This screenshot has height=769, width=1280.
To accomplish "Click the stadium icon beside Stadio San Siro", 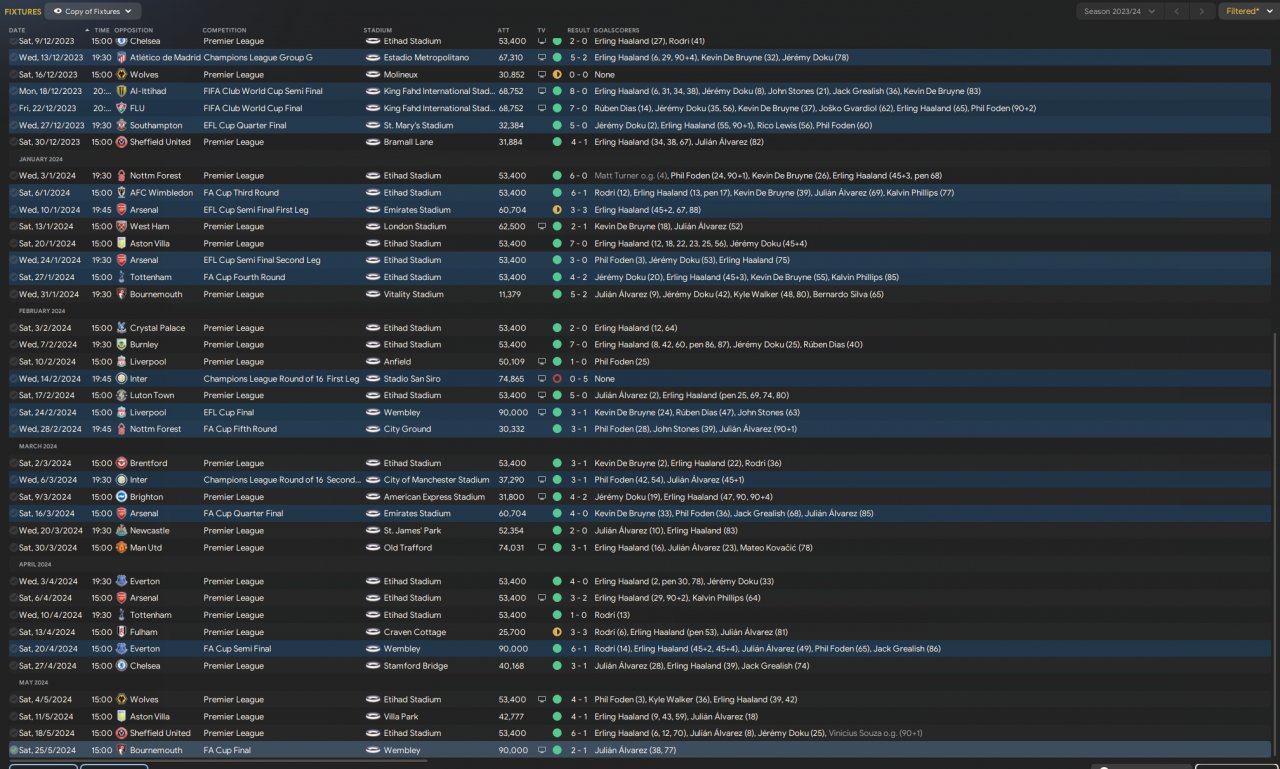I will pos(372,379).
